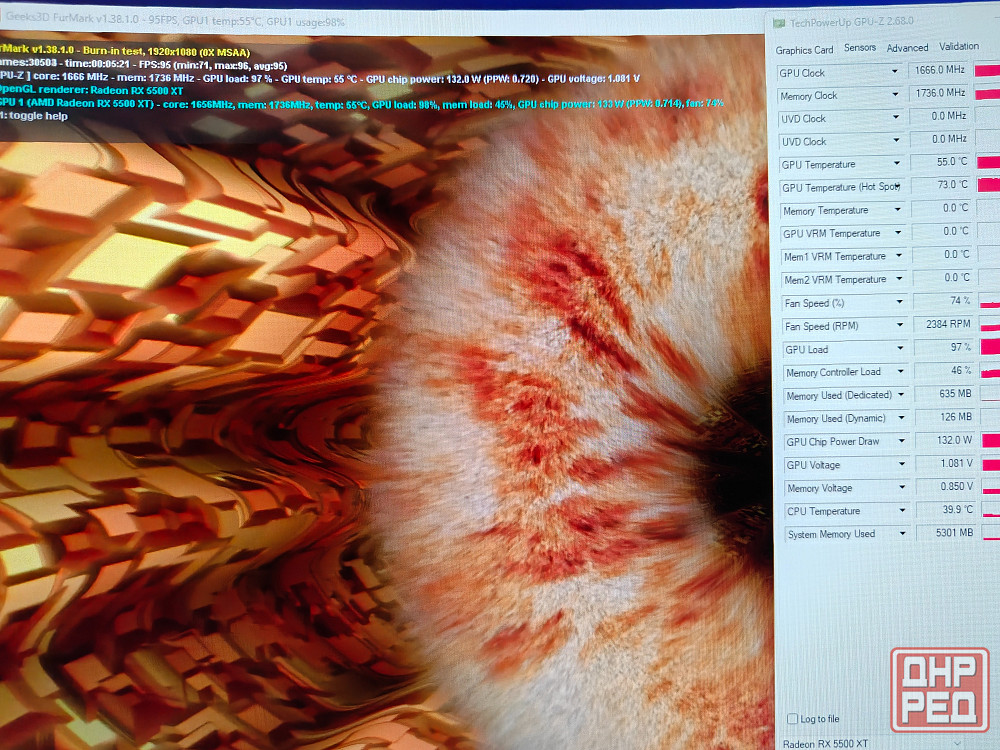The width and height of the screenshot is (1000, 750).
Task: Open the Fan Speed (%) dropdown arrow
Action: coord(899,302)
